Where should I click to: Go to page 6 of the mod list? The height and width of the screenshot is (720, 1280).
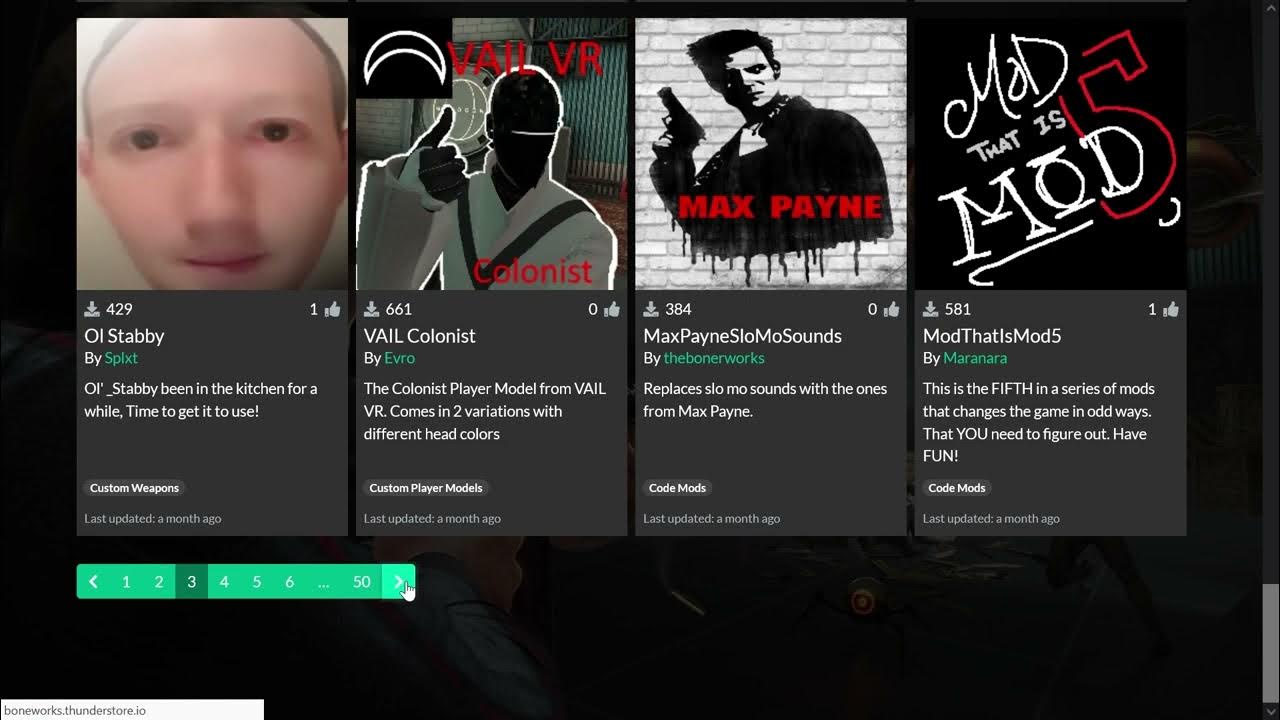290,582
